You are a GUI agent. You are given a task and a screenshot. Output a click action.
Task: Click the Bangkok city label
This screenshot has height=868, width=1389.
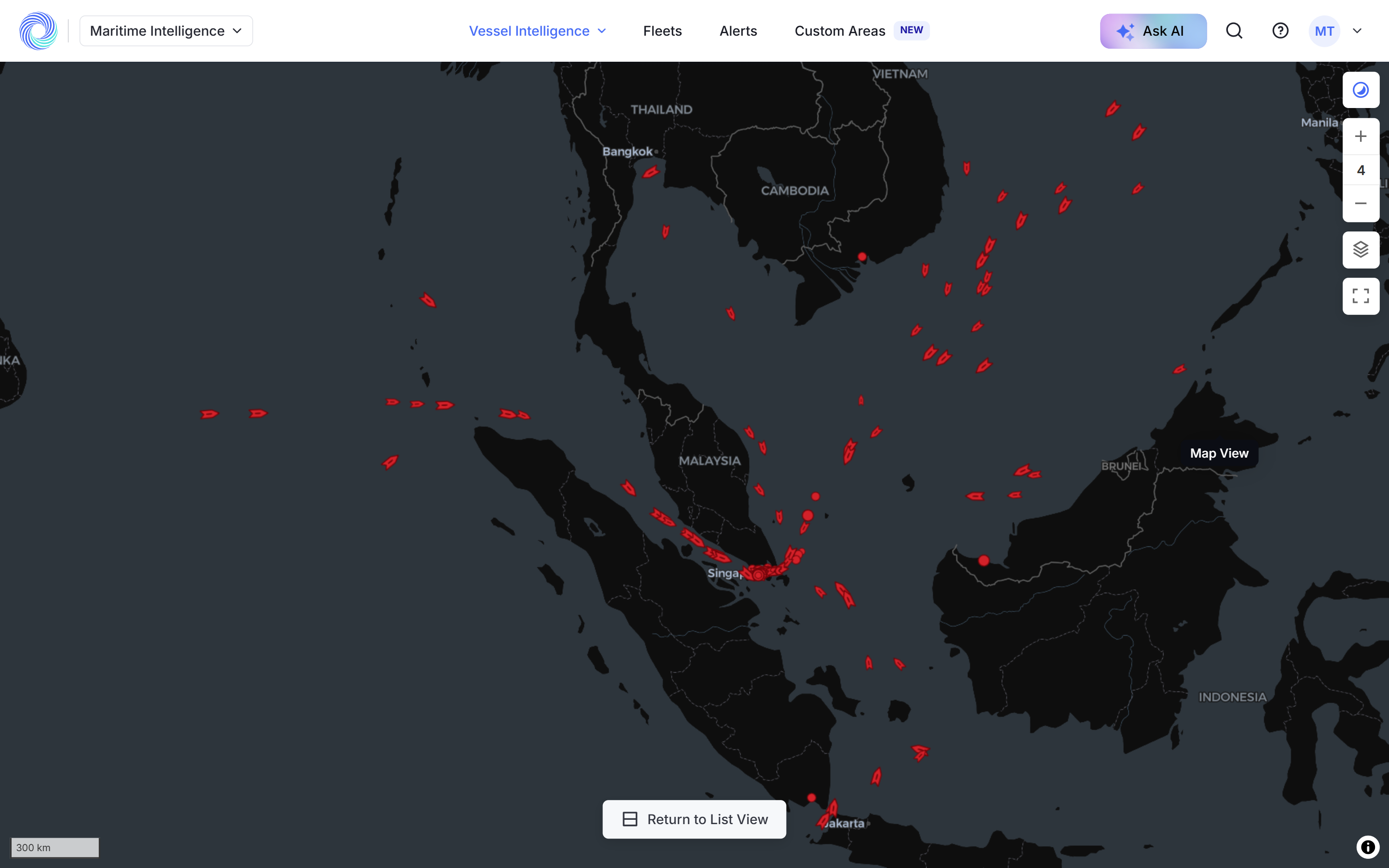(627, 151)
